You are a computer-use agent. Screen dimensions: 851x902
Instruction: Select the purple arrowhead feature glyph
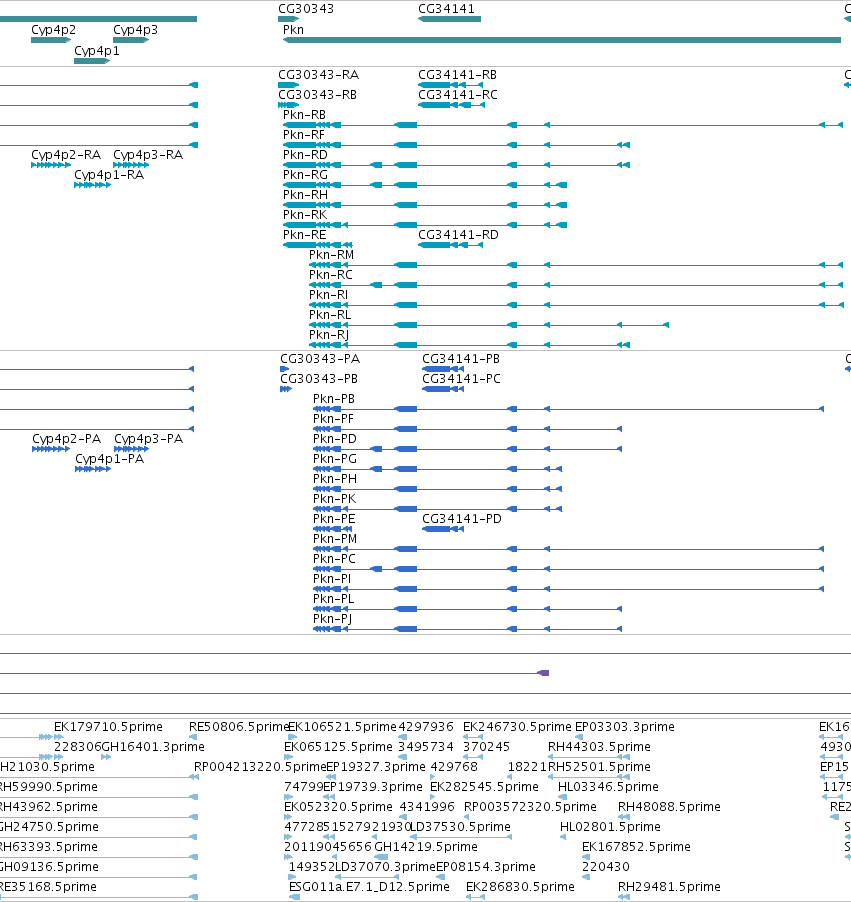point(543,673)
